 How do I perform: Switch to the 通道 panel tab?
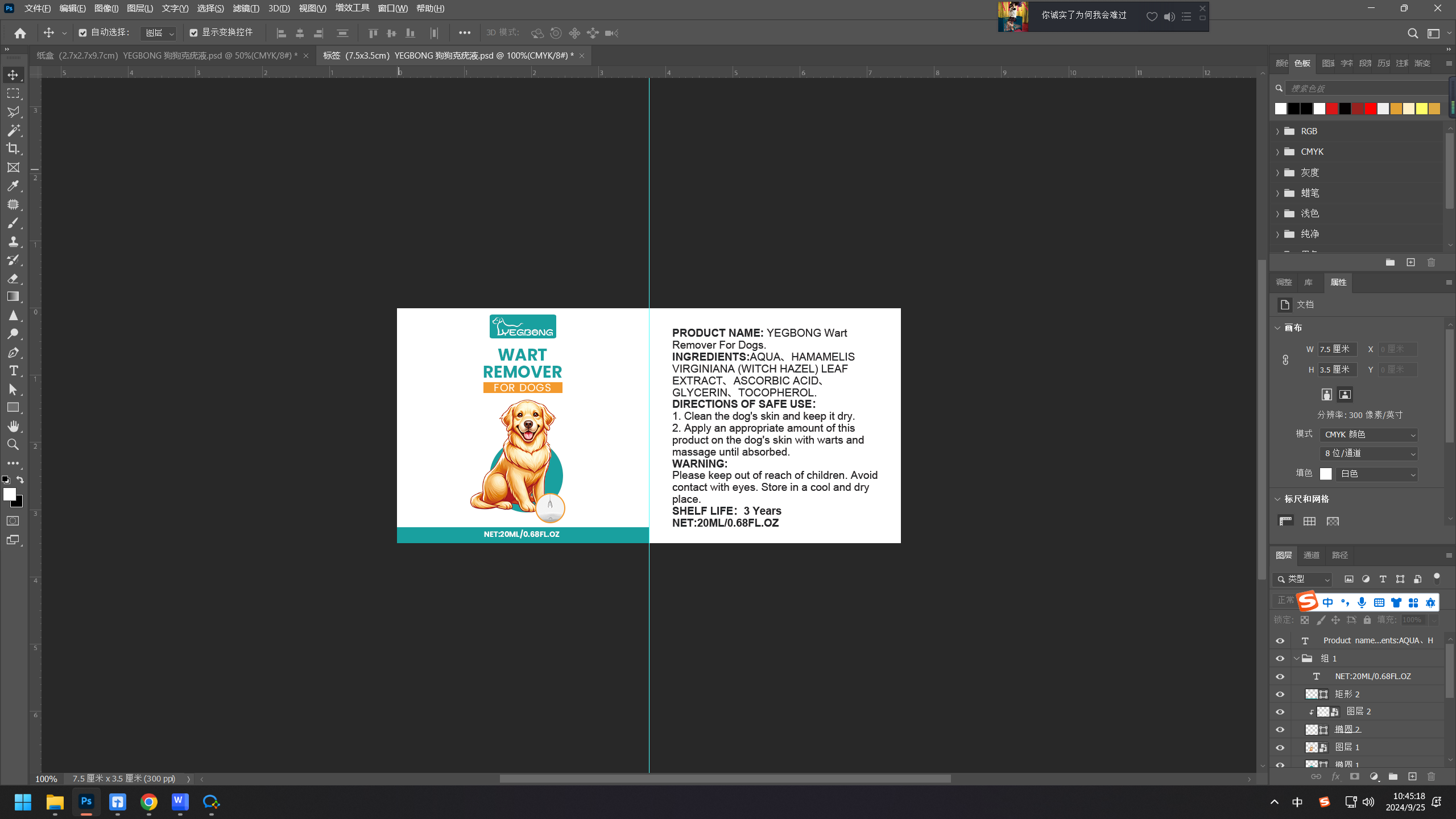coord(1312,555)
